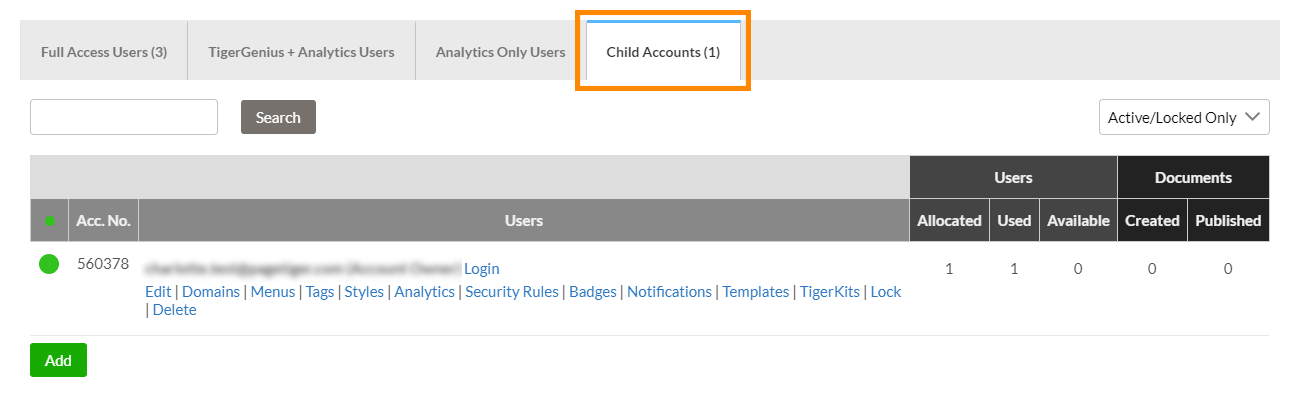
Task: Open Security Rules for the account
Action: (512, 292)
